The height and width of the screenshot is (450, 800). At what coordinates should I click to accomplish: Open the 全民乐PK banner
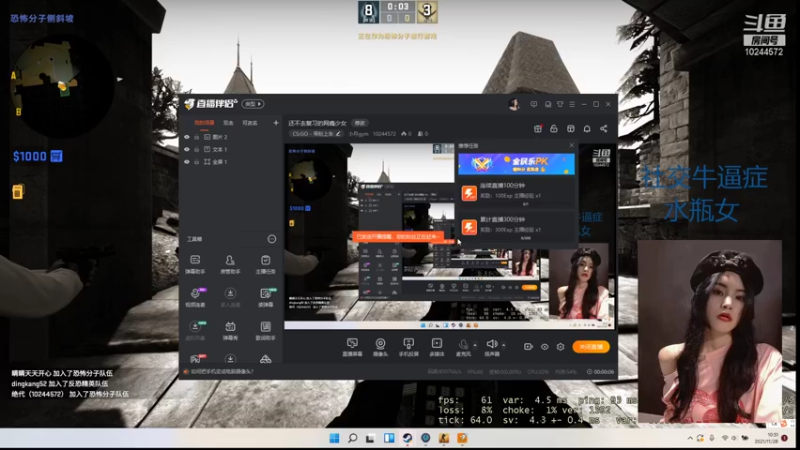(516, 164)
